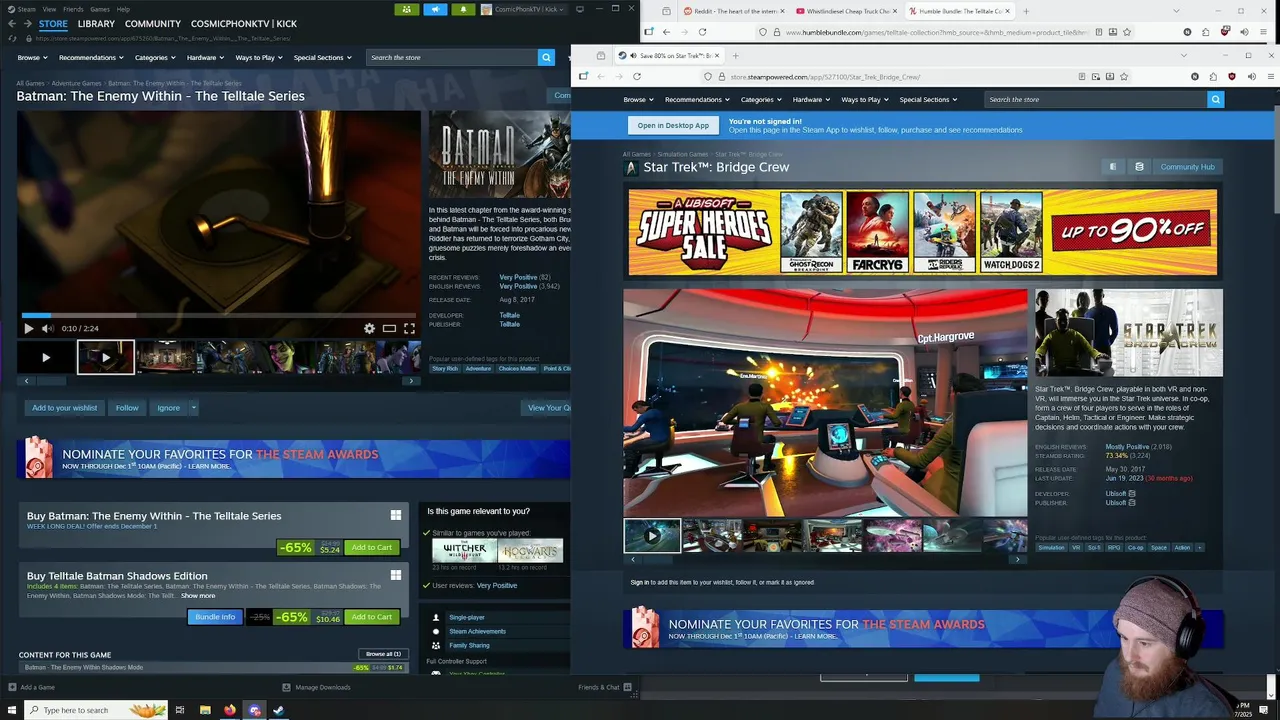Bookmark the Star Trek page star icon
Image resolution: width=1280 pixels, height=720 pixels.
point(1124,76)
